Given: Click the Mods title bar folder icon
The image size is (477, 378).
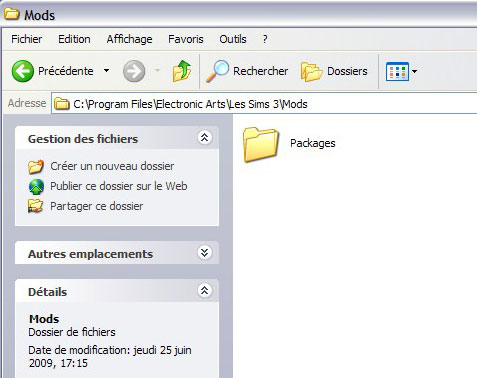Looking at the screenshot, I should [11, 14].
